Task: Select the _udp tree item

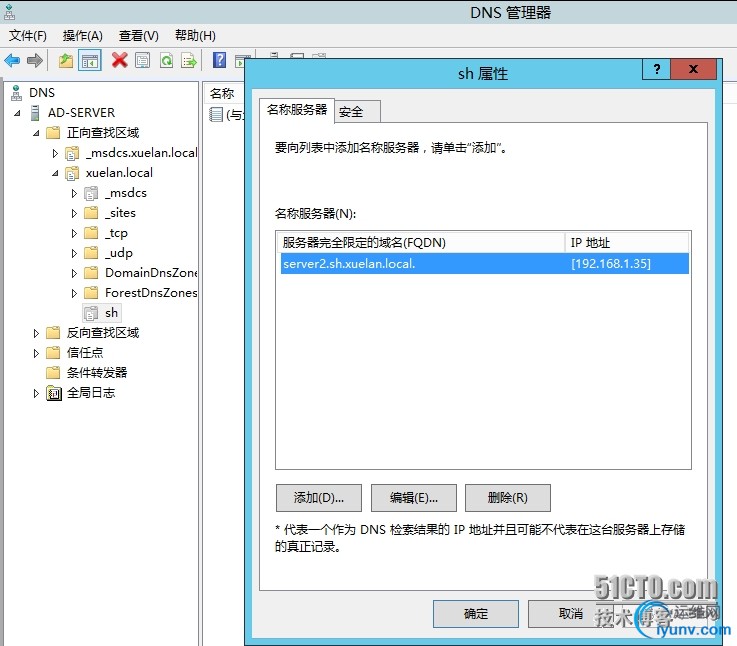Action: [x=119, y=253]
